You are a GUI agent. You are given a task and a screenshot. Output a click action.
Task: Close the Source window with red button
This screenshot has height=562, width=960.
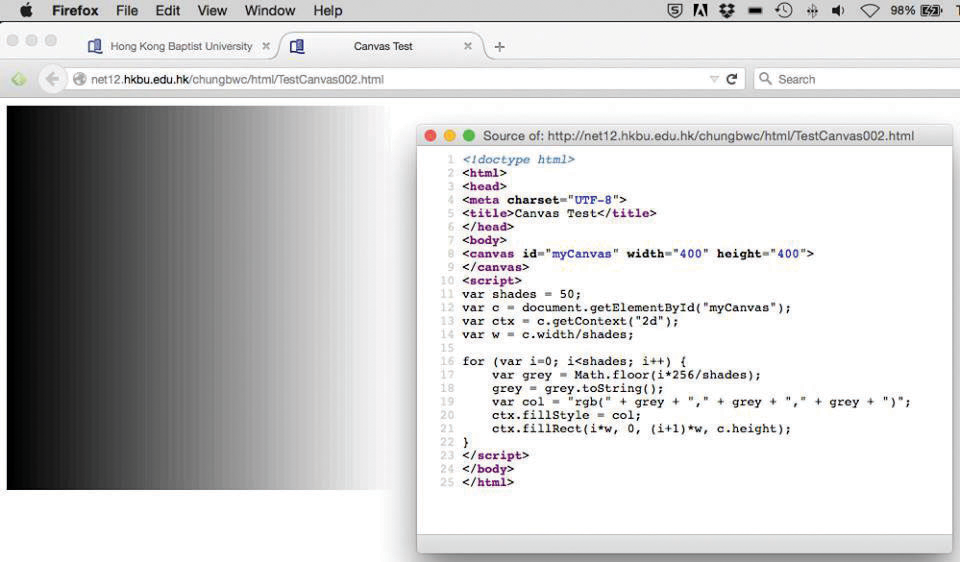click(x=430, y=135)
